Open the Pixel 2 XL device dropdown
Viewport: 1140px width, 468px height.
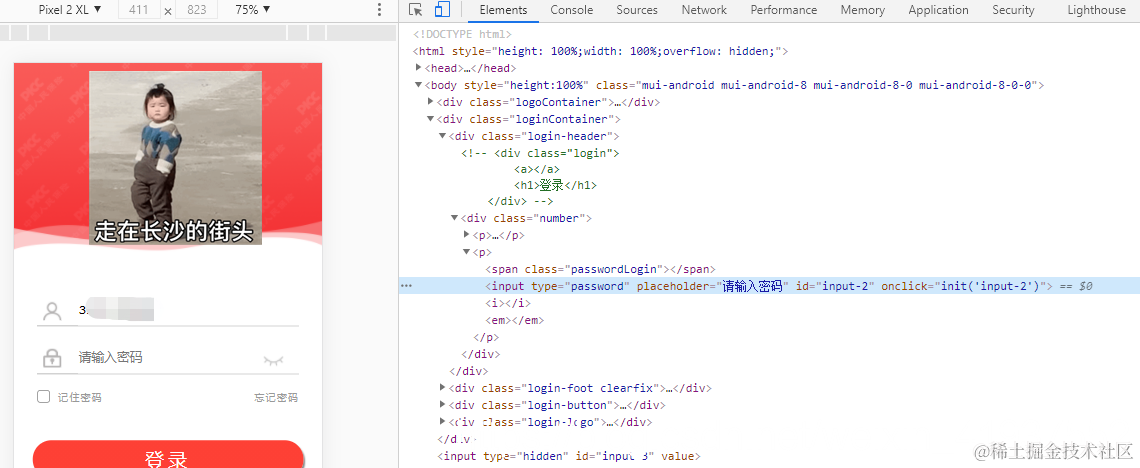point(70,10)
